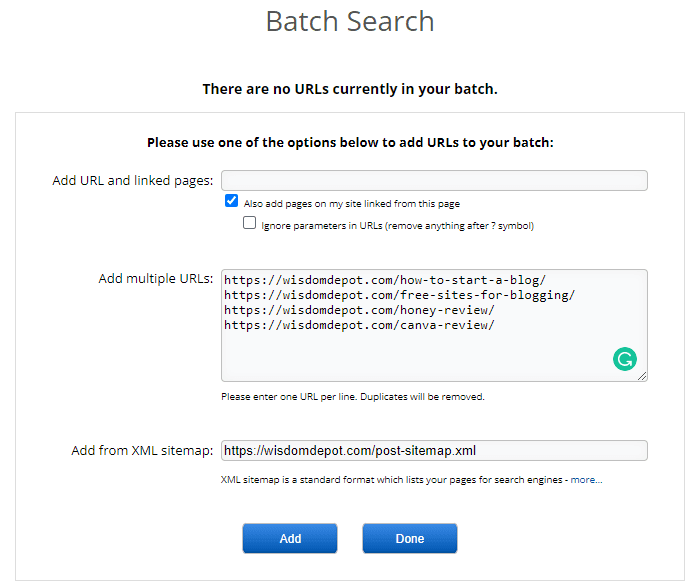Click the blue Add button
The height and width of the screenshot is (586, 690).
tap(290, 538)
